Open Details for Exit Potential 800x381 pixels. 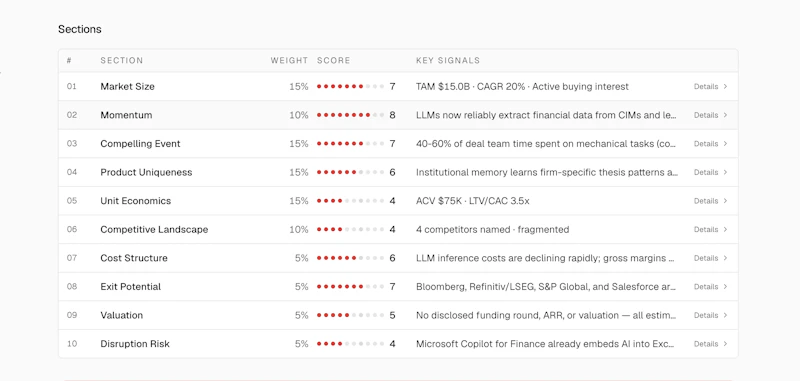click(710, 287)
